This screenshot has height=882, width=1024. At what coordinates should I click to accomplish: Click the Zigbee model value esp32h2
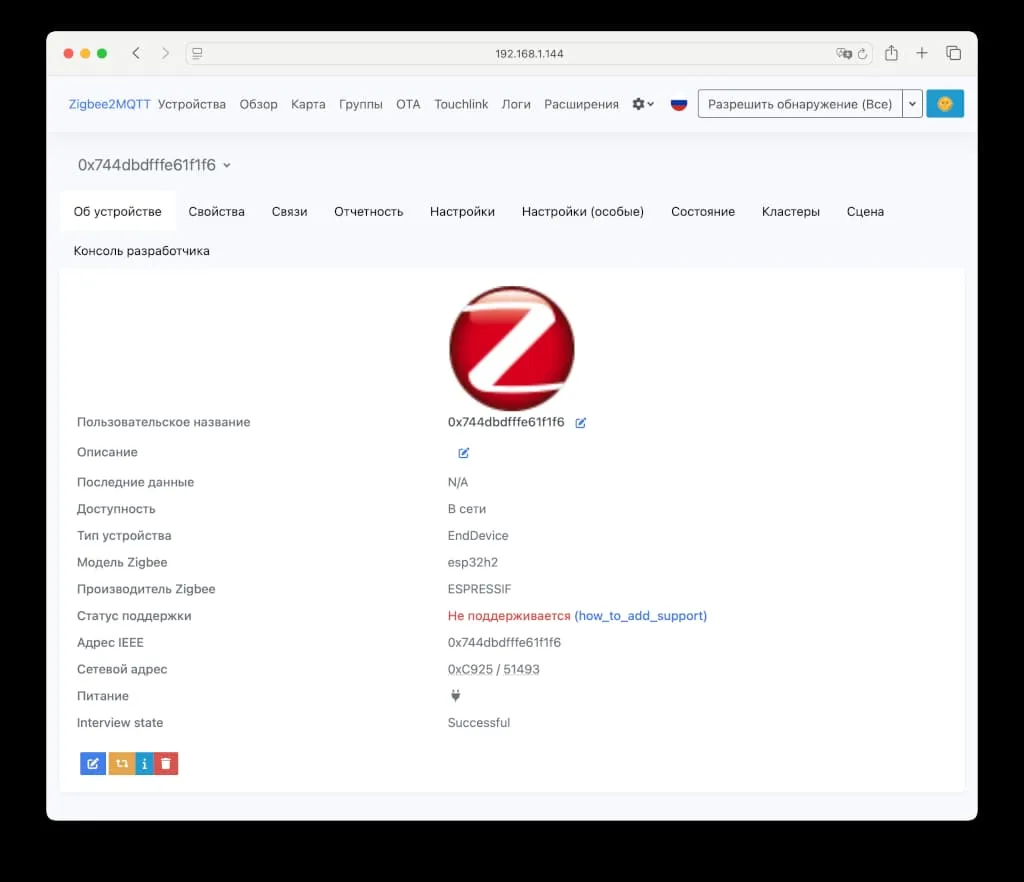pyautogui.click(x=473, y=562)
